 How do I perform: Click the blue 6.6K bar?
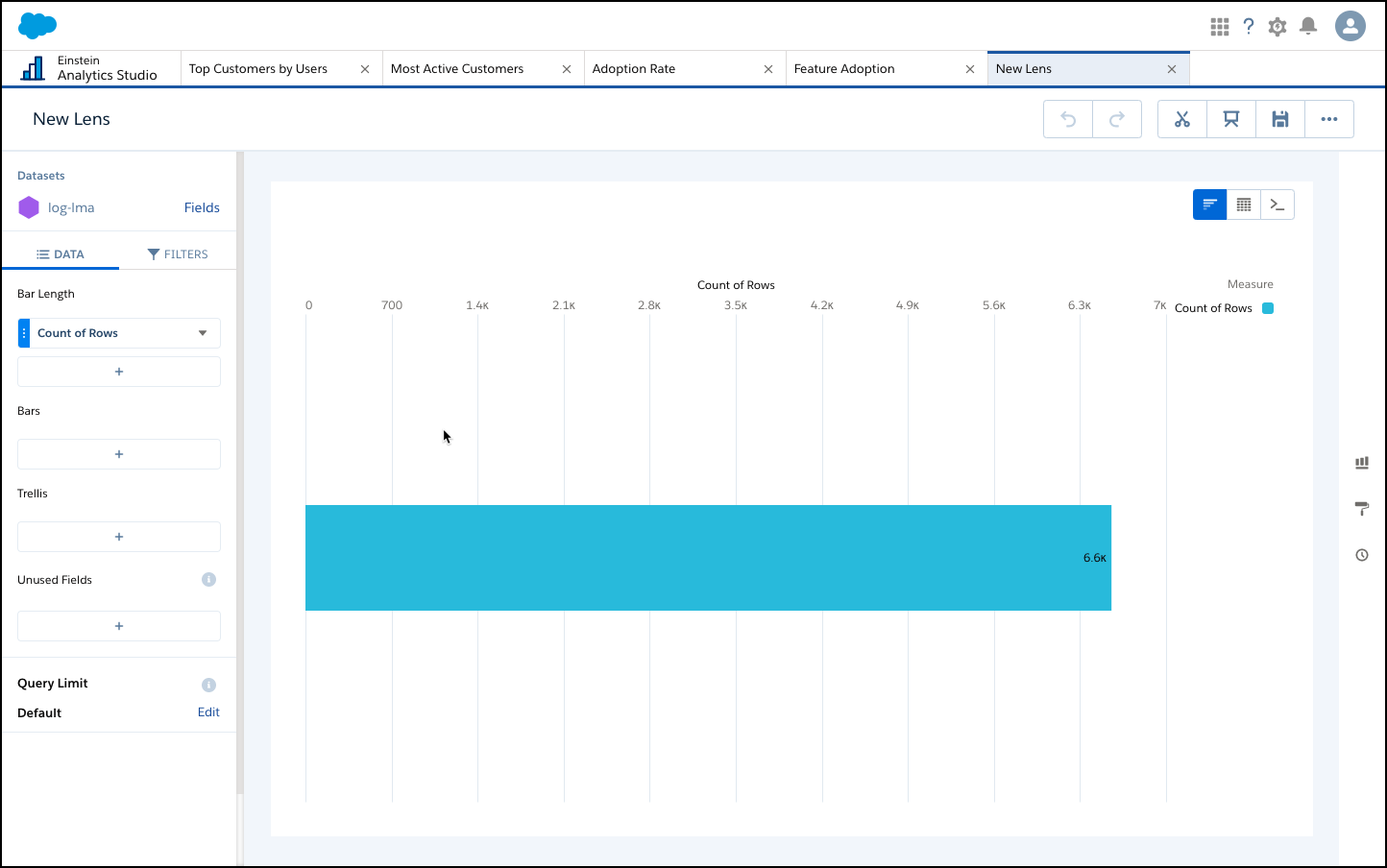pos(708,558)
